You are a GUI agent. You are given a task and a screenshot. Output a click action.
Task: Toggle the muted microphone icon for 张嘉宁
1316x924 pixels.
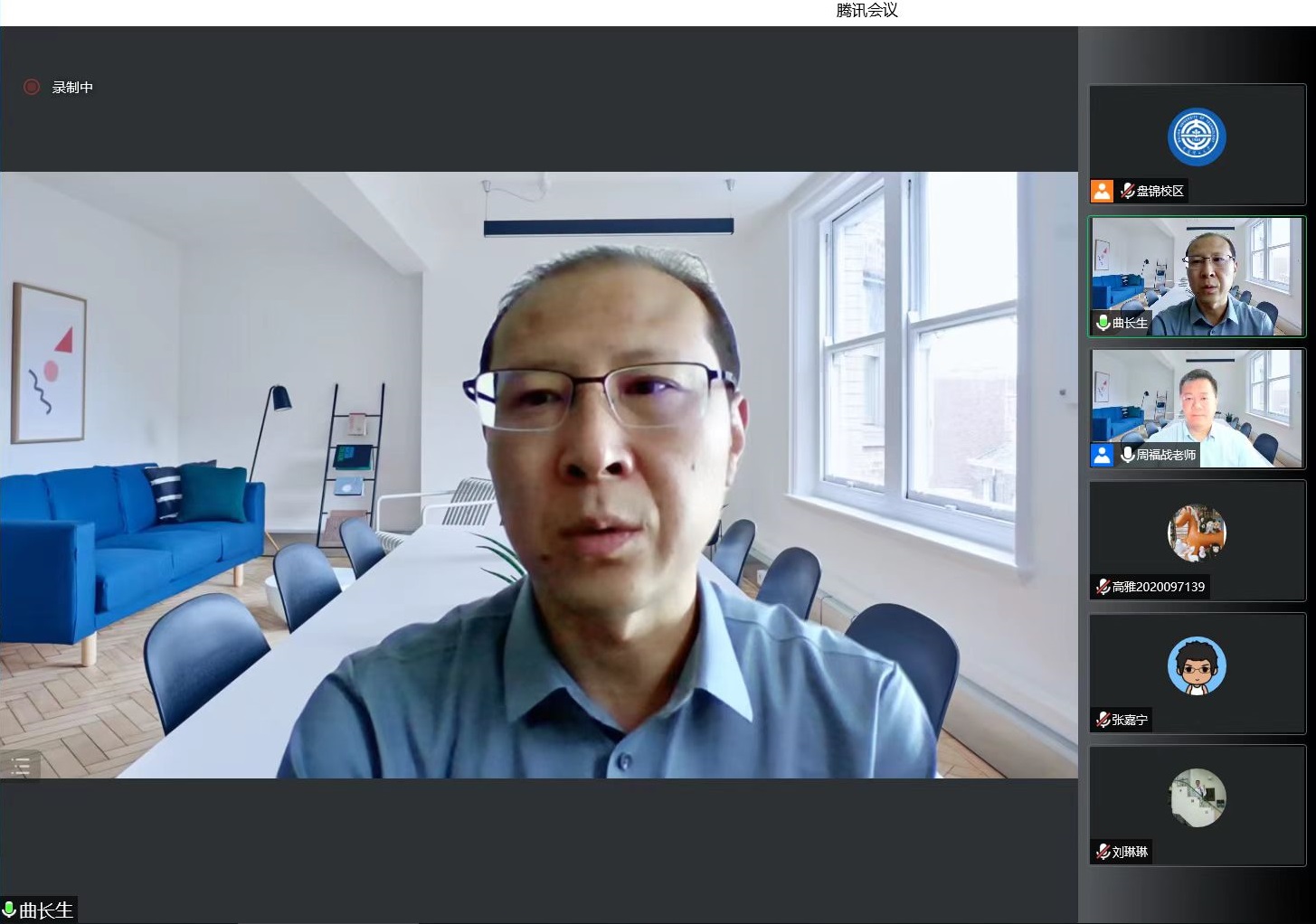(x=1103, y=720)
